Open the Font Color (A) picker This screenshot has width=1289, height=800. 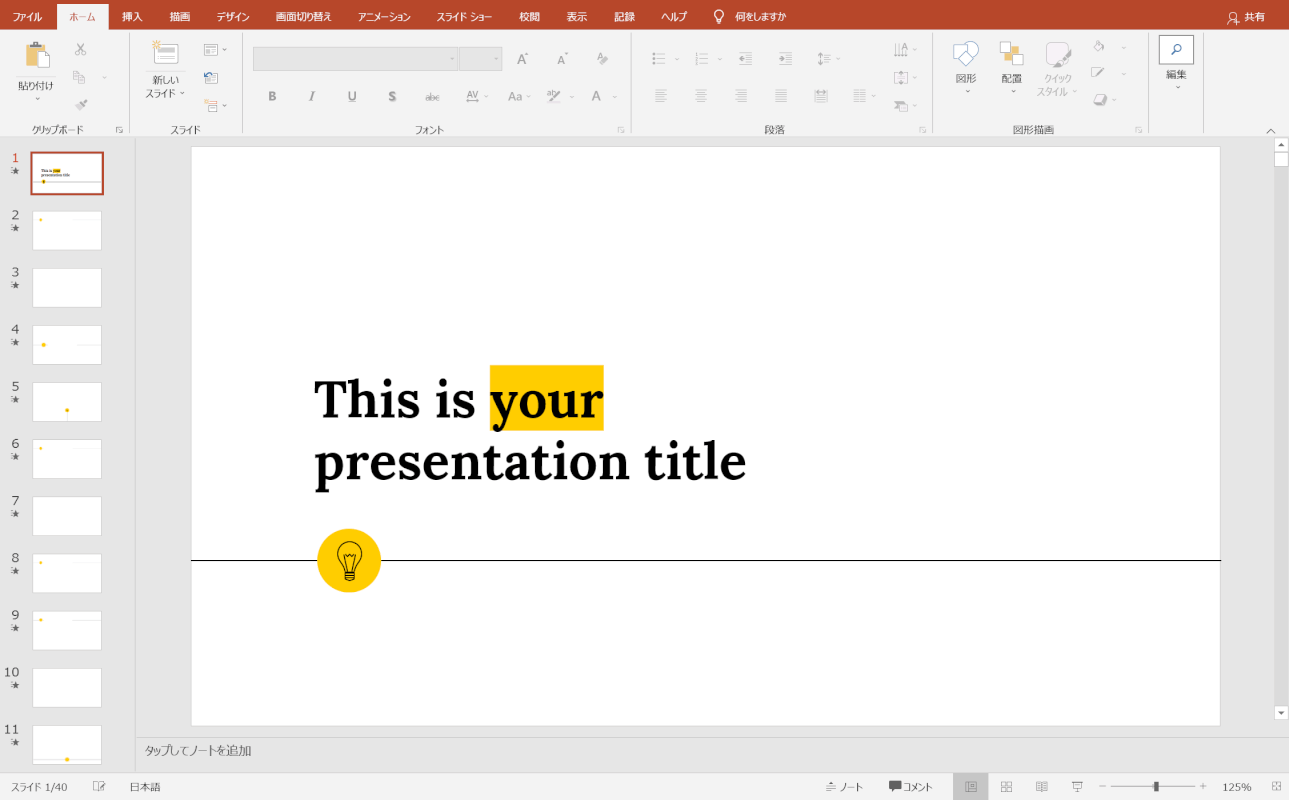[x=596, y=96]
